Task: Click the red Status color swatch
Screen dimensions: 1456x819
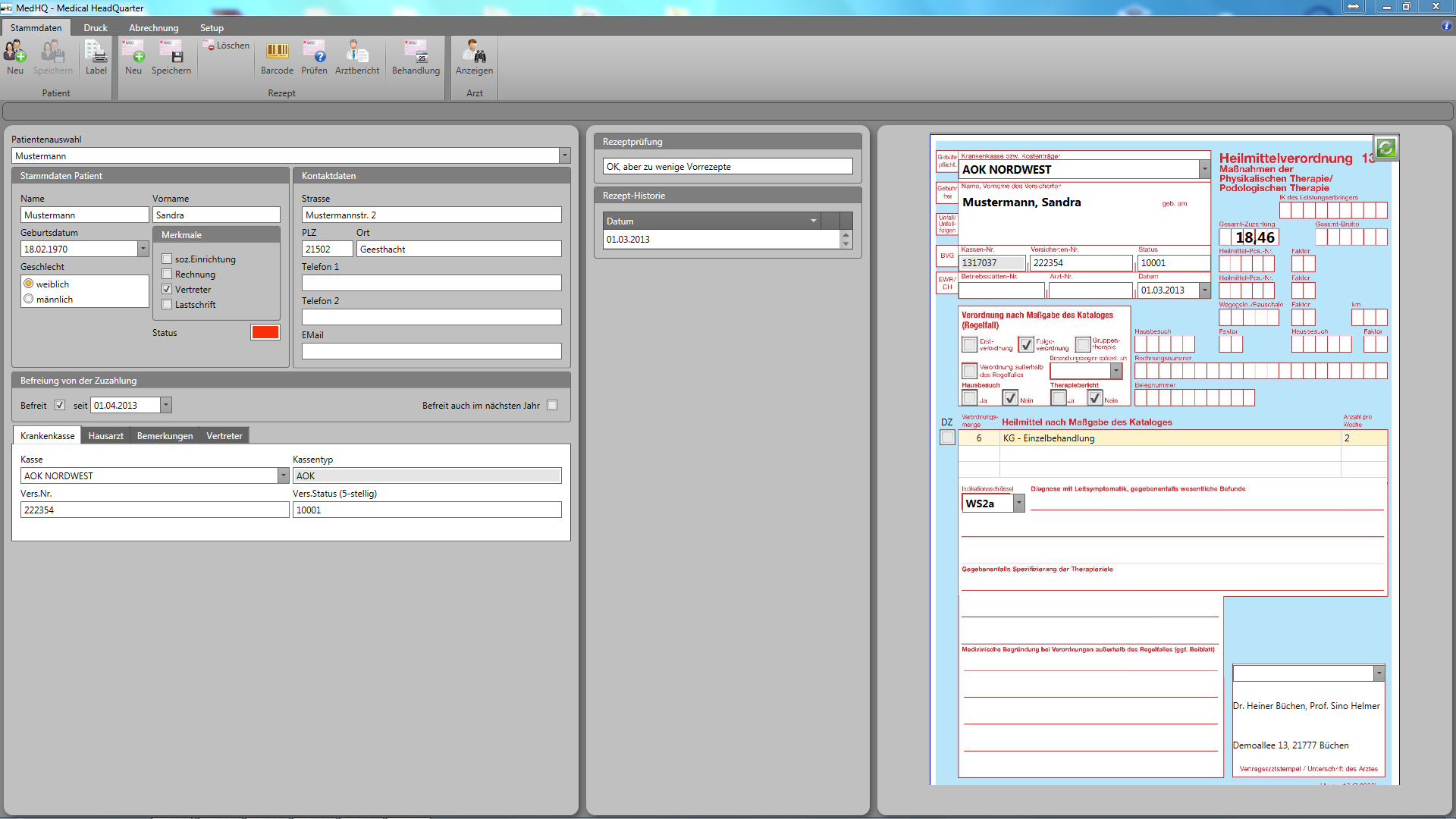Action: pyautogui.click(x=265, y=333)
